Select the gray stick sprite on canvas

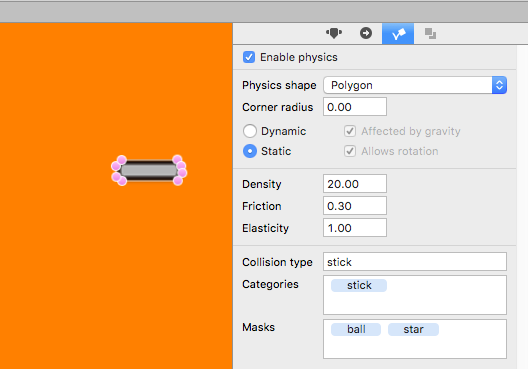click(x=149, y=170)
